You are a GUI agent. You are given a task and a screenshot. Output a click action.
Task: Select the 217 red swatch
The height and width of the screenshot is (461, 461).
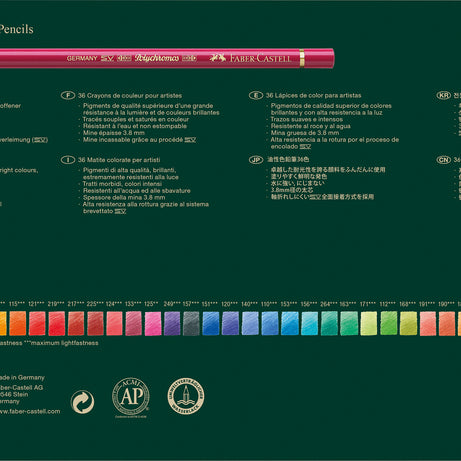76,323
